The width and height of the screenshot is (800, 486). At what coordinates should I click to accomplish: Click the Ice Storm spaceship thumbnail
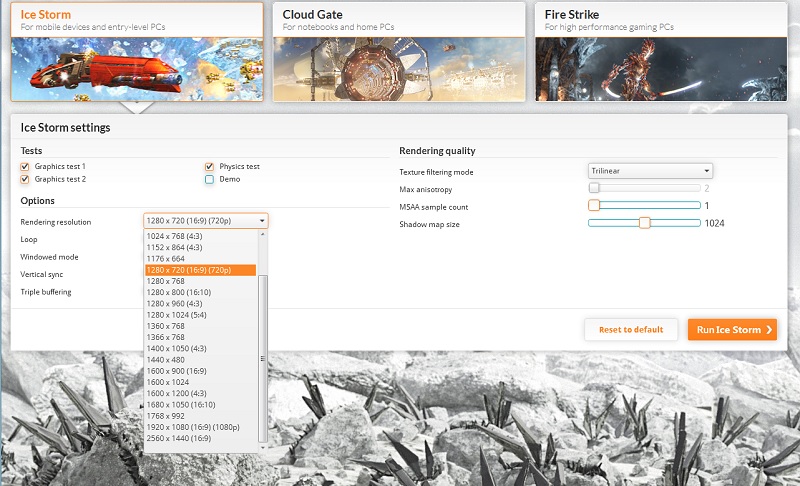click(137, 69)
